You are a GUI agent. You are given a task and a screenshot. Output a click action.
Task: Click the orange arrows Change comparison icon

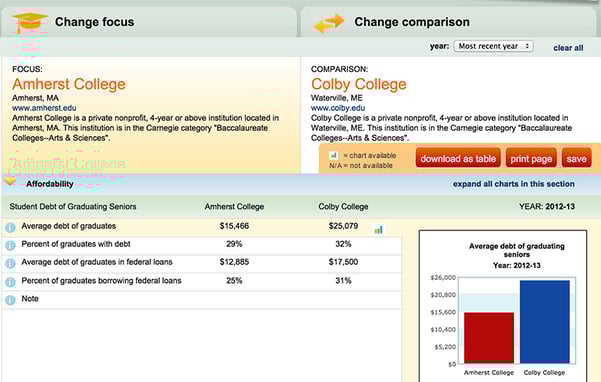click(329, 23)
